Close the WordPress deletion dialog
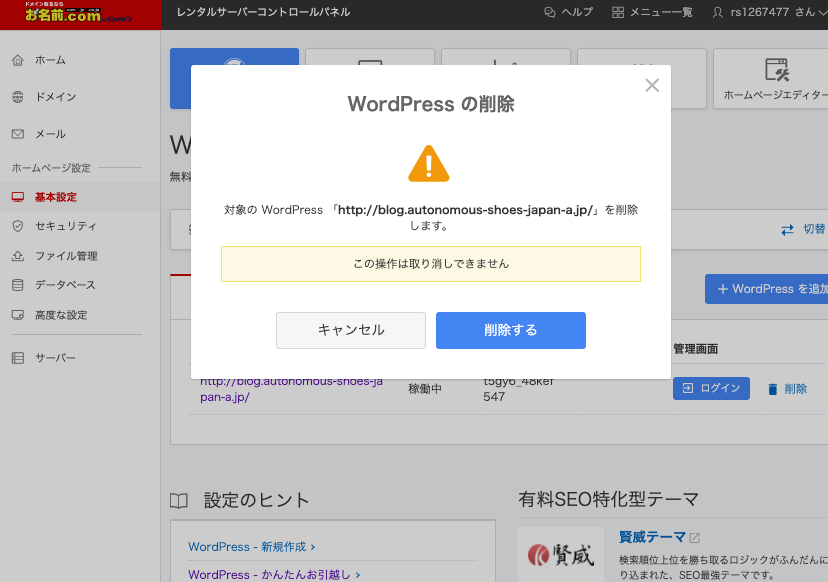Image resolution: width=828 pixels, height=582 pixels. pos(652,86)
